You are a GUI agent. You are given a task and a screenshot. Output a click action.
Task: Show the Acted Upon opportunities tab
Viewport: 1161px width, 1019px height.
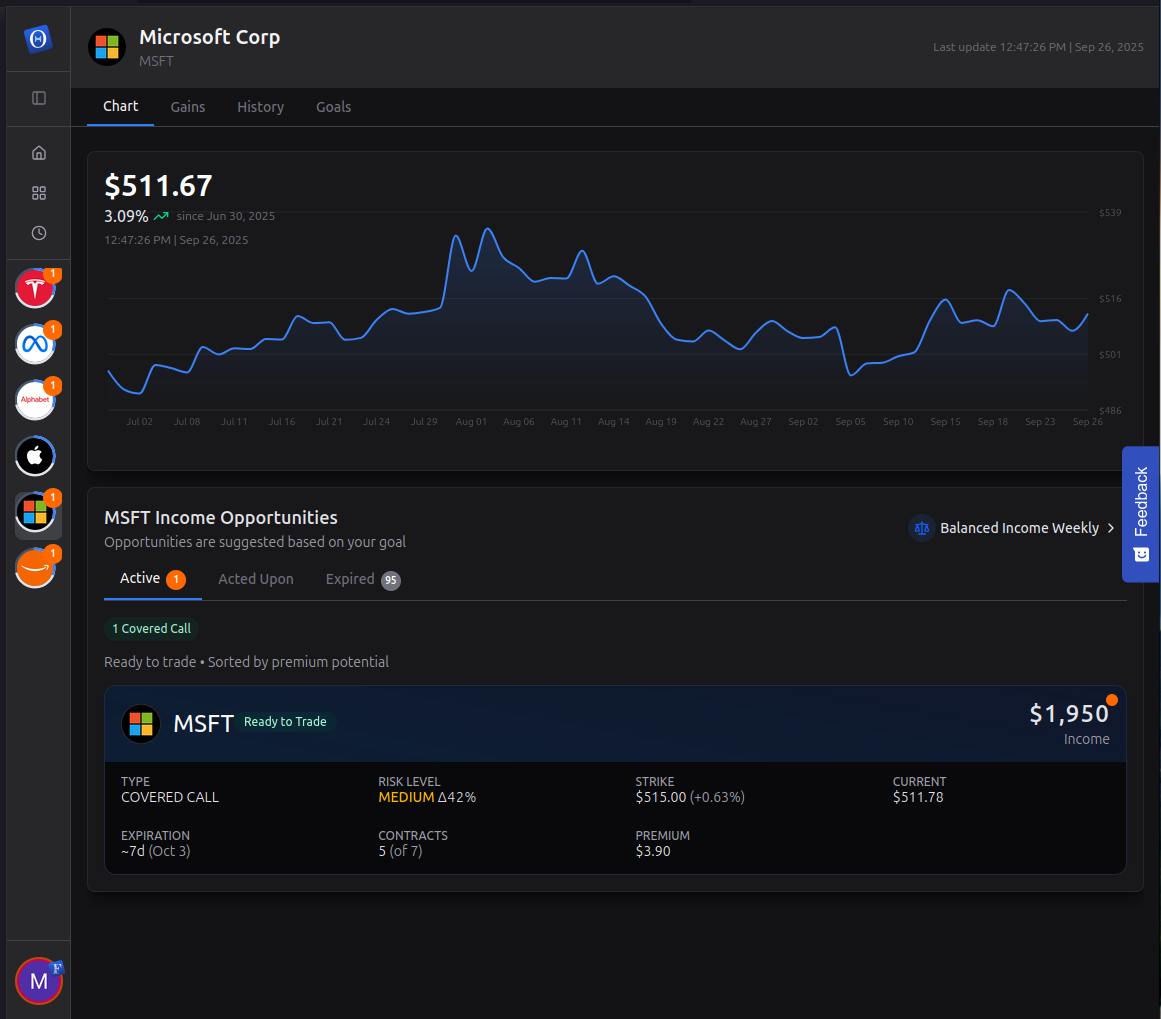[x=256, y=579]
